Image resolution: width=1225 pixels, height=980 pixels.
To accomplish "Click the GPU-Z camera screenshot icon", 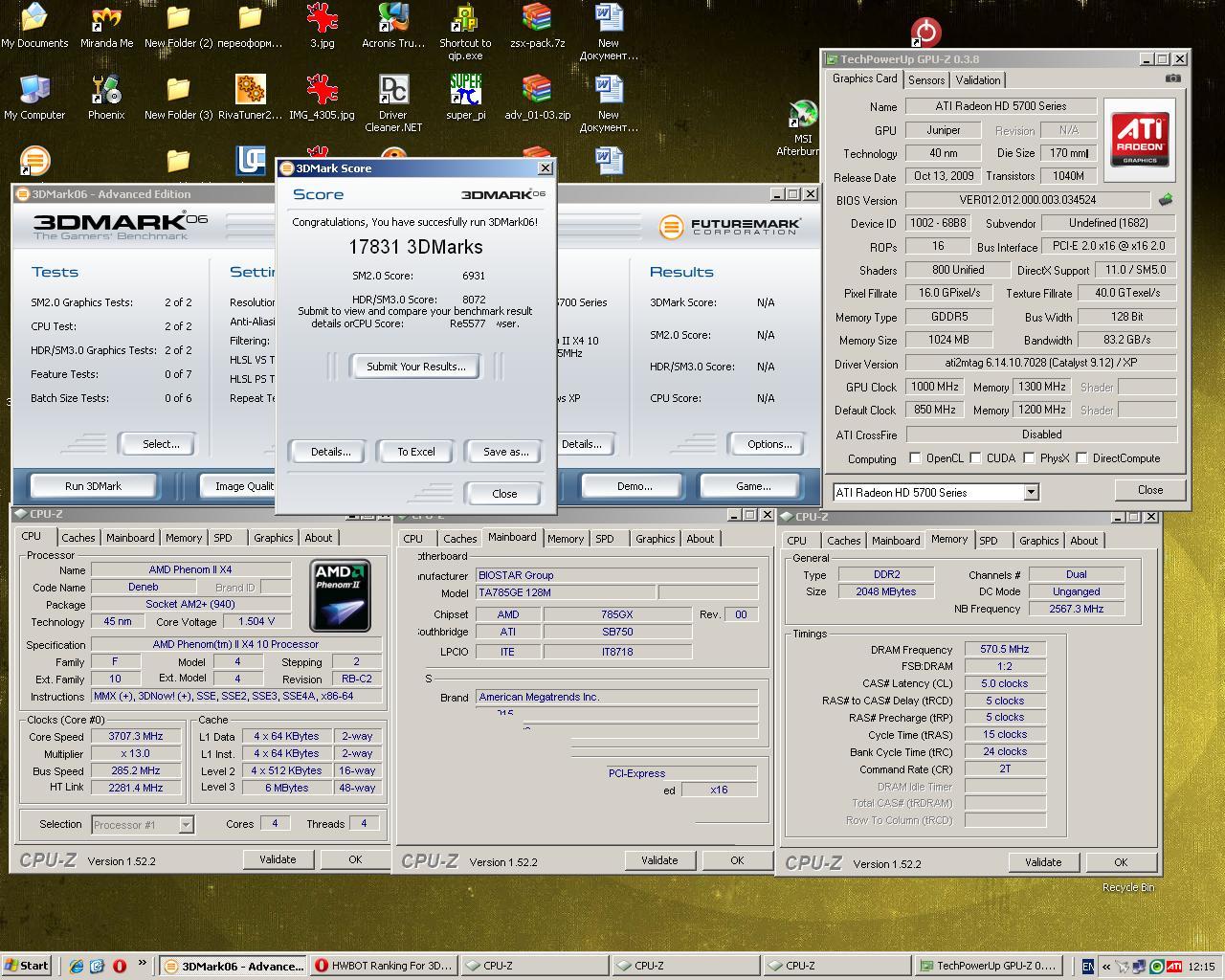I will tap(1172, 78).
